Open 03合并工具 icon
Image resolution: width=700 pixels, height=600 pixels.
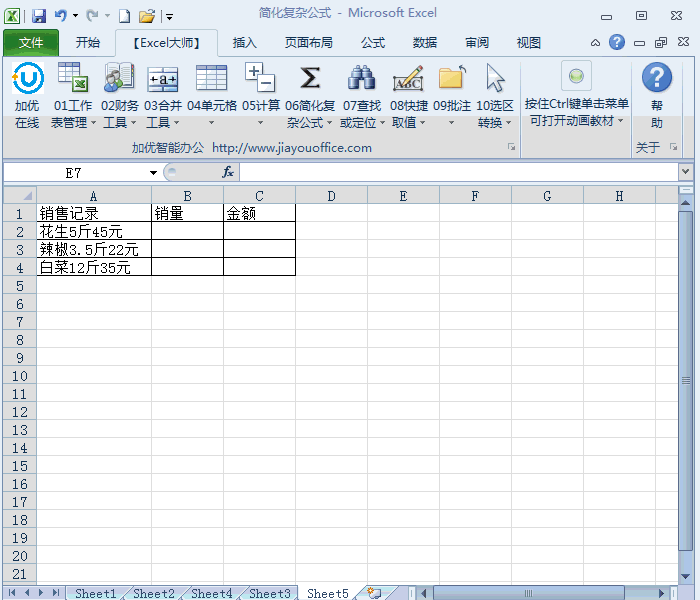163,79
